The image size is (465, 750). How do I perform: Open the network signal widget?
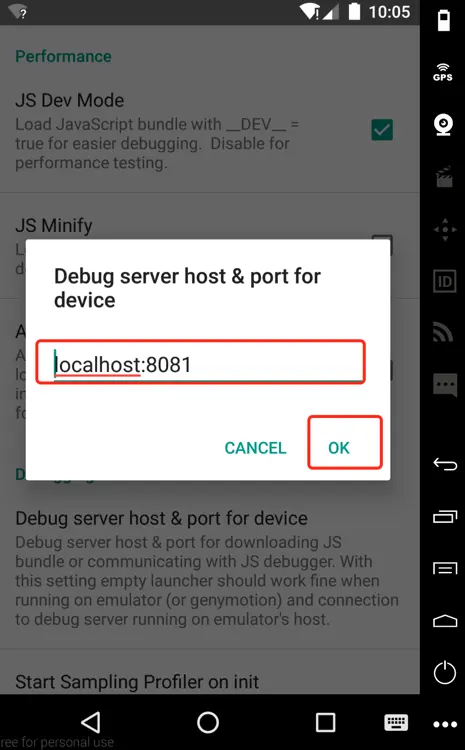pyautogui.click(x=443, y=332)
